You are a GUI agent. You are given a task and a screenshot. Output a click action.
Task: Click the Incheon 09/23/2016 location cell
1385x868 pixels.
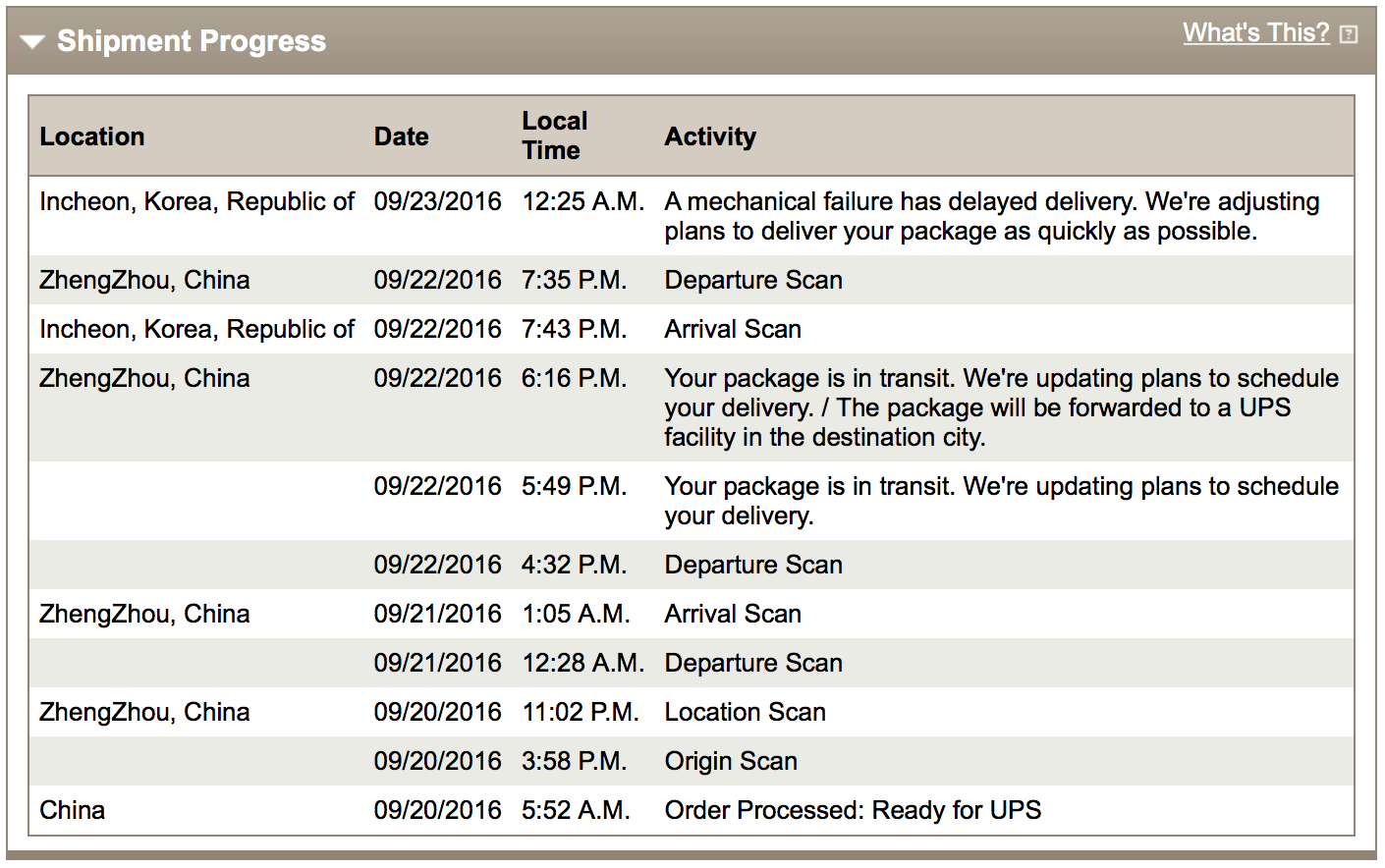tap(196, 201)
